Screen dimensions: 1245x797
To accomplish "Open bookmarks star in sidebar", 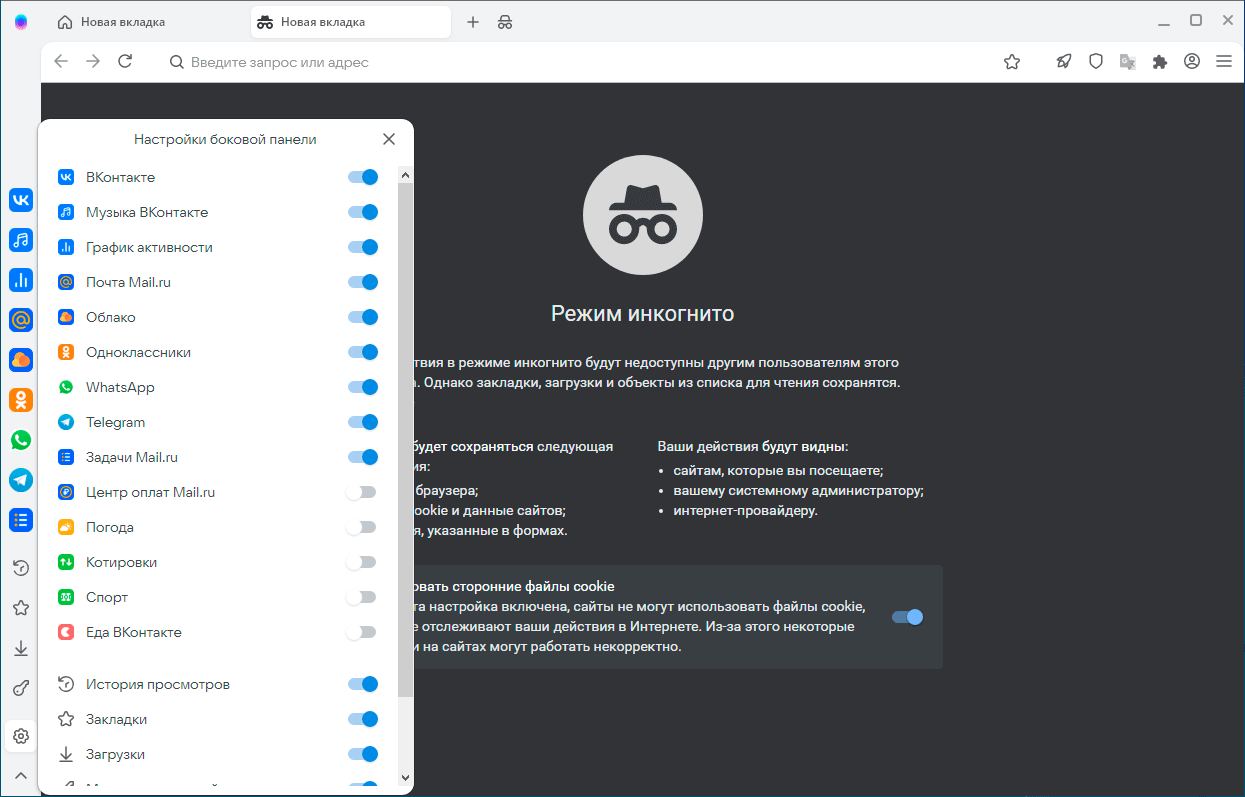I will pos(21,608).
